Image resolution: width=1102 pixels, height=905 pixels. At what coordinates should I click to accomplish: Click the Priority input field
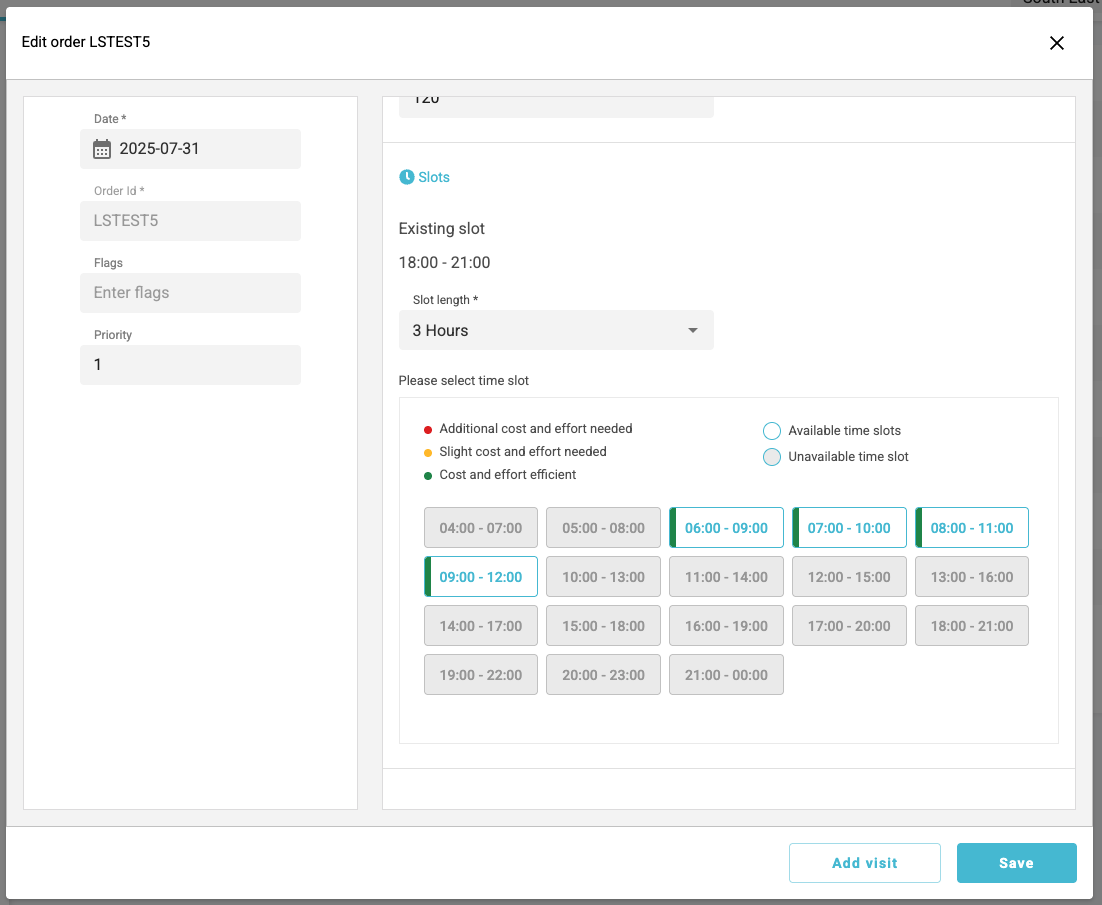[x=190, y=365]
